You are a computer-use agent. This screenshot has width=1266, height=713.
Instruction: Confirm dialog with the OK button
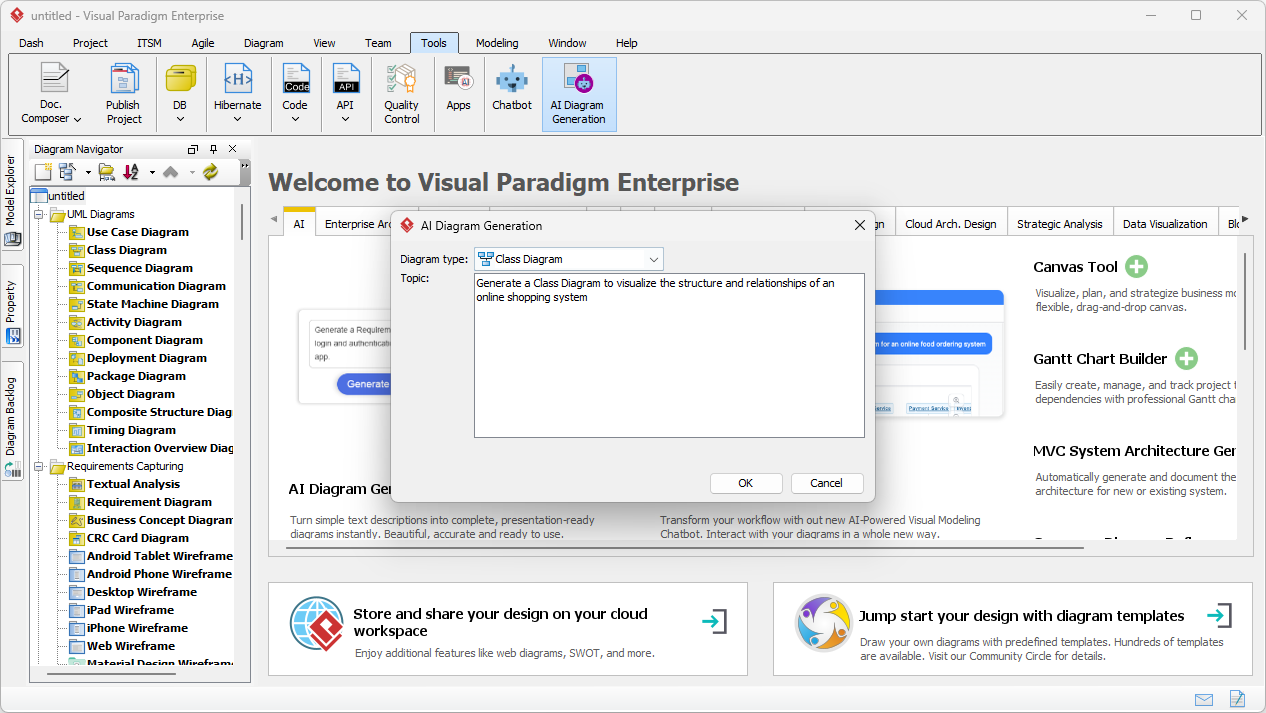[x=746, y=483]
